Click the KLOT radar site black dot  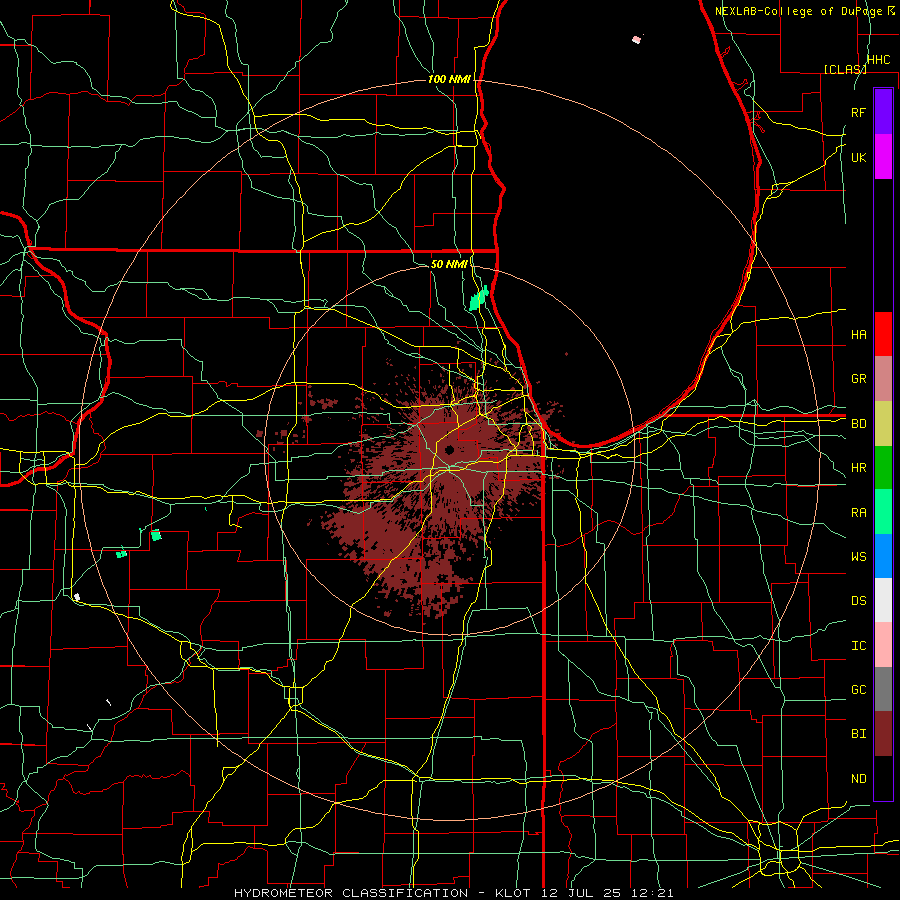pyautogui.click(x=449, y=449)
